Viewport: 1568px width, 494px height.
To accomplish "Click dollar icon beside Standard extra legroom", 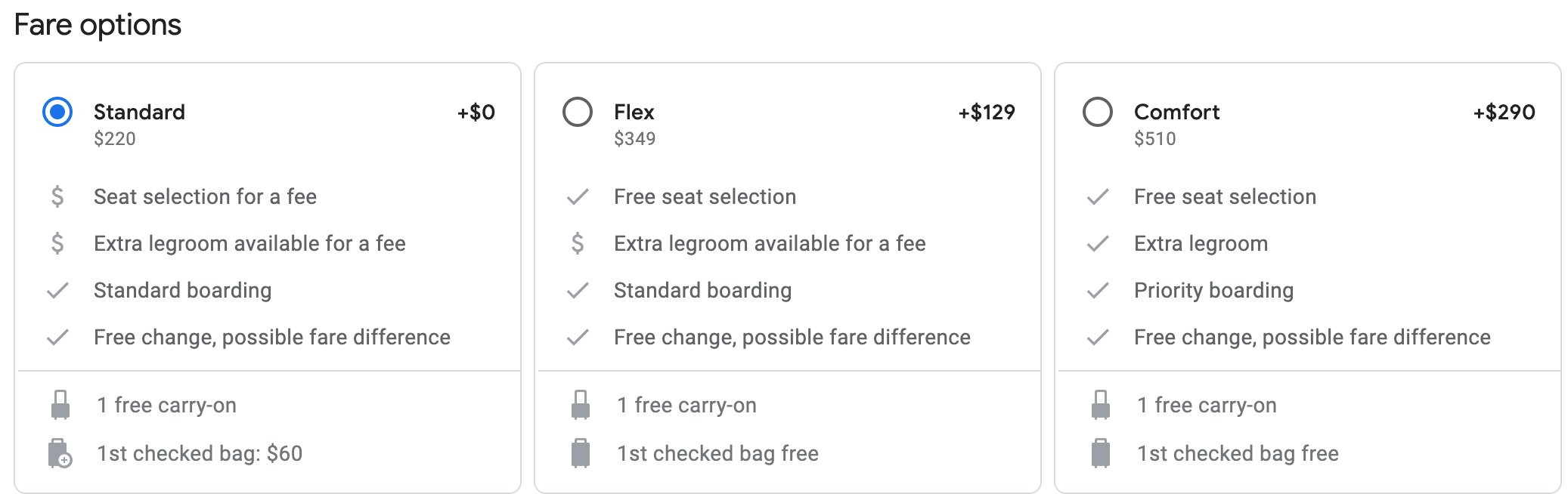I will (x=57, y=244).
